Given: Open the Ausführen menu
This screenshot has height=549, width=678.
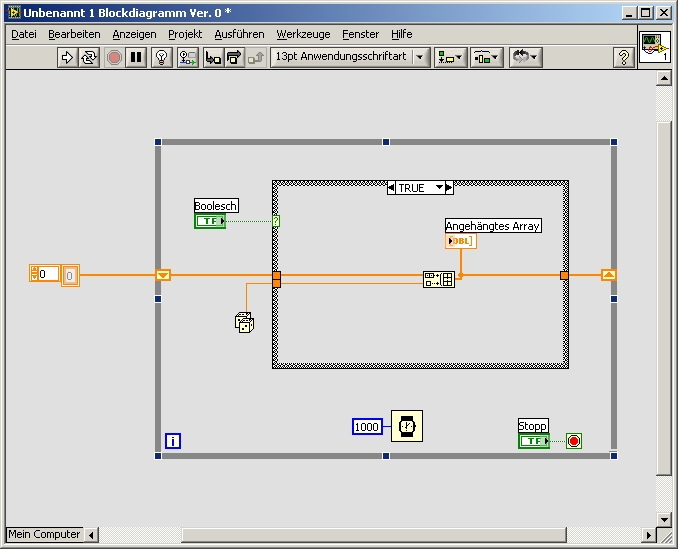Looking at the screenshot, I should [240, 34].
